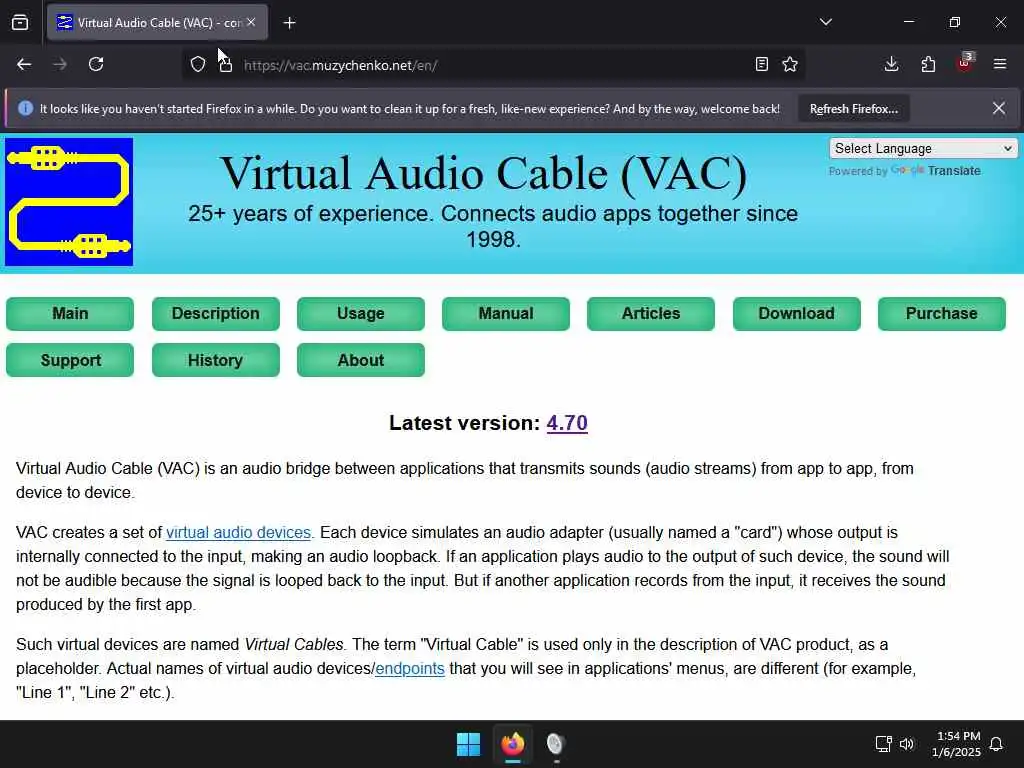Click the URL address field
1024x768 pixels.
[x=493, y=65]
